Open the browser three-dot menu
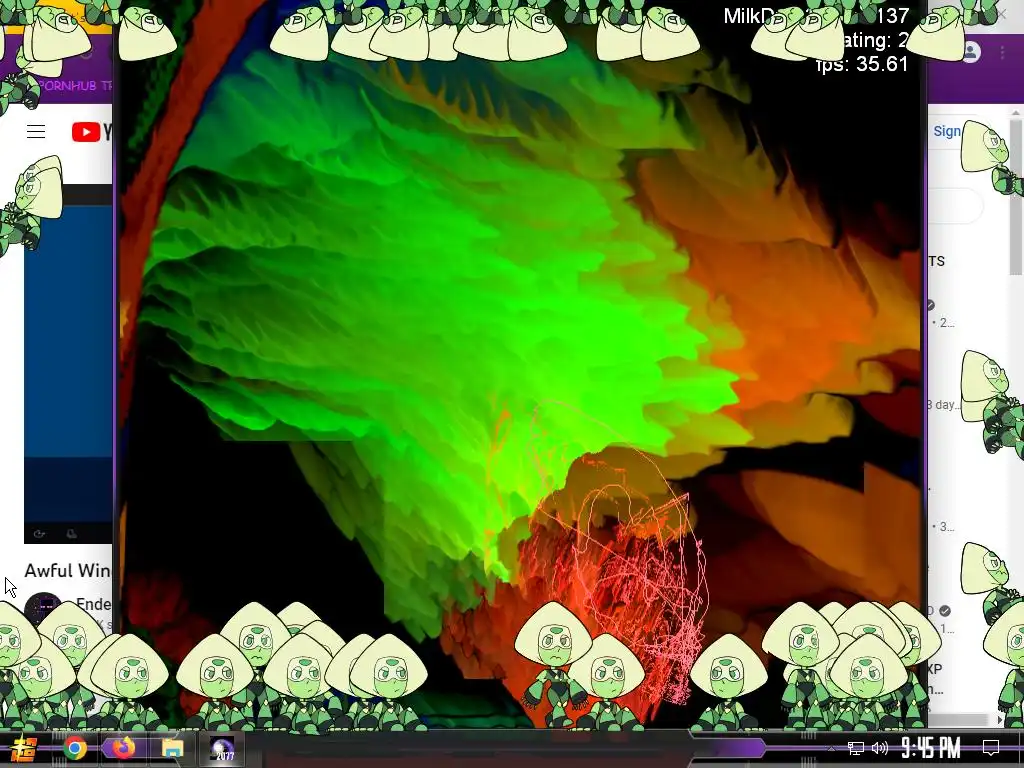This screenshot has height=768, width=1024. [1002, 52]
